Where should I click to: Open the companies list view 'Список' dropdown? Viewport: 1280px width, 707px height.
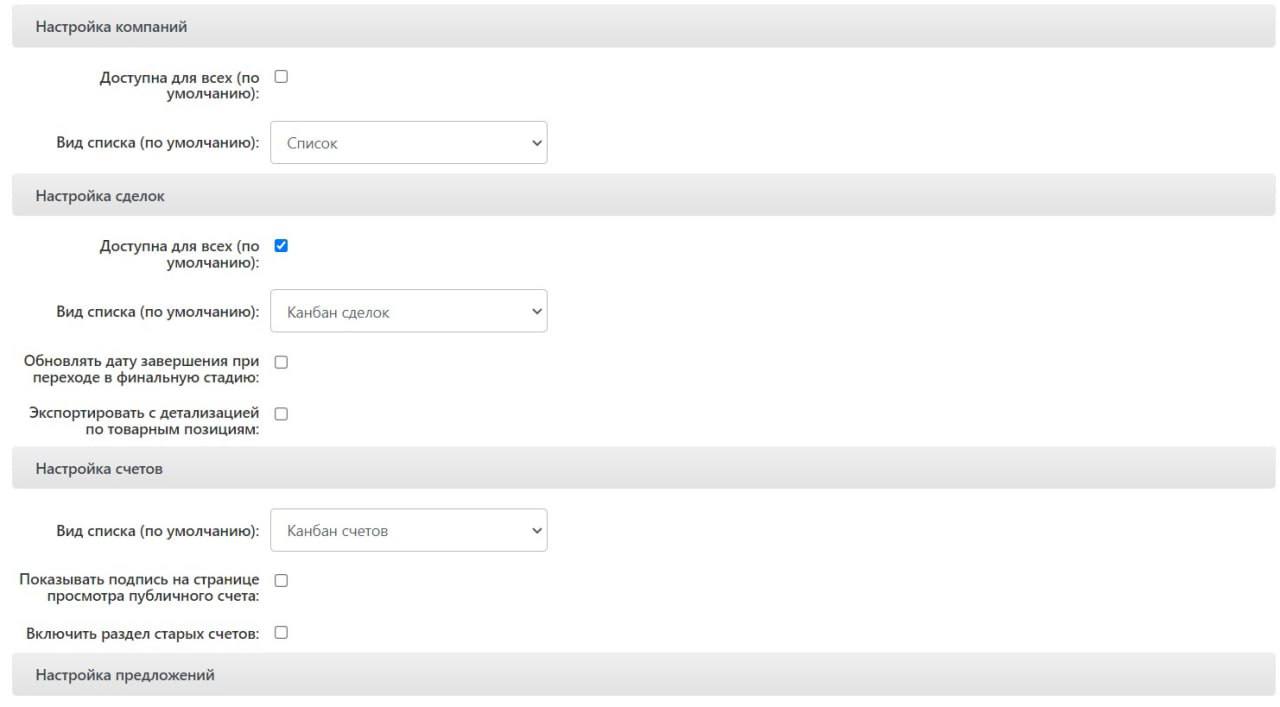pyautogui.click(x=409, y=143)
